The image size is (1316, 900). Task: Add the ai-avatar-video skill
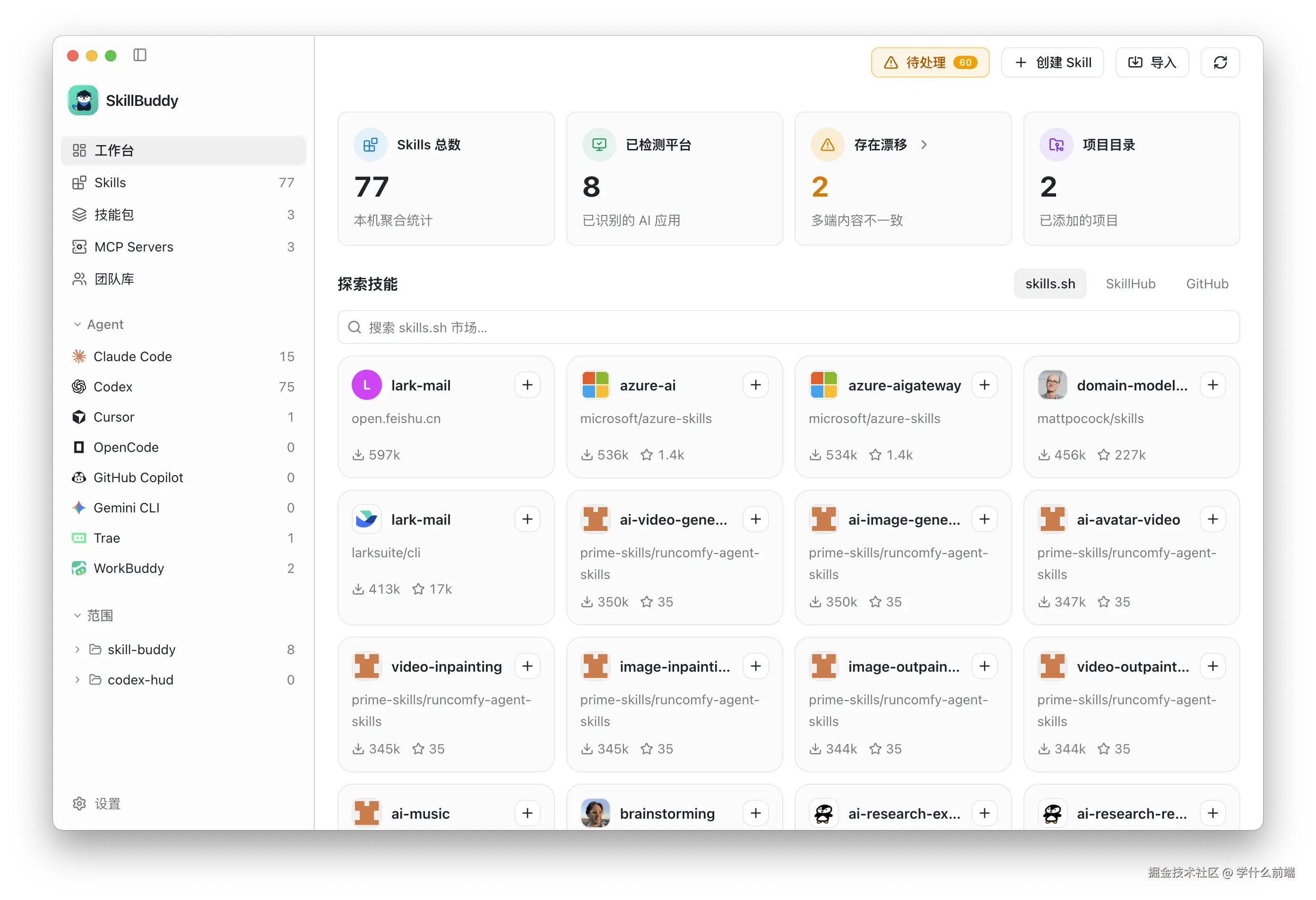1212,519
